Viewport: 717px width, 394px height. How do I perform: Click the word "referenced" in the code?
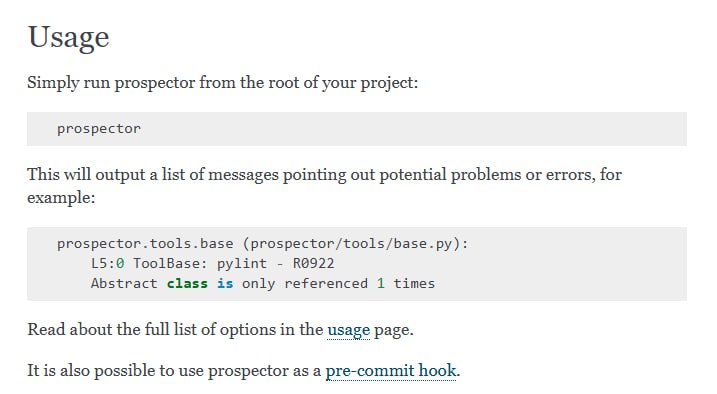(x=326, y=283)
